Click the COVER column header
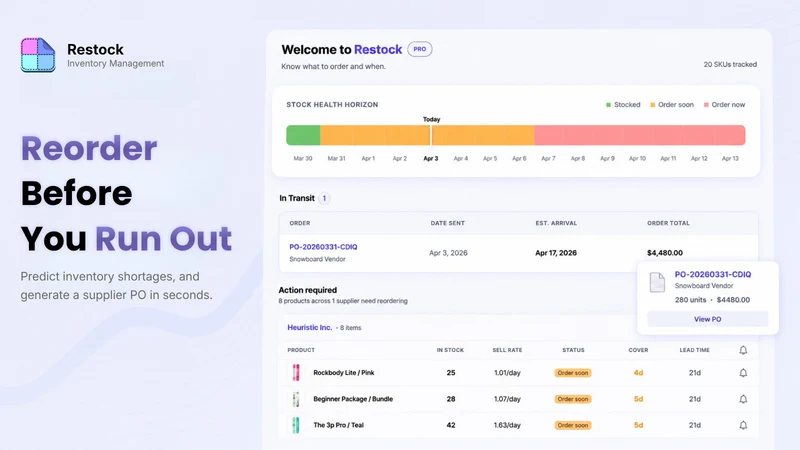 (638, 350)
